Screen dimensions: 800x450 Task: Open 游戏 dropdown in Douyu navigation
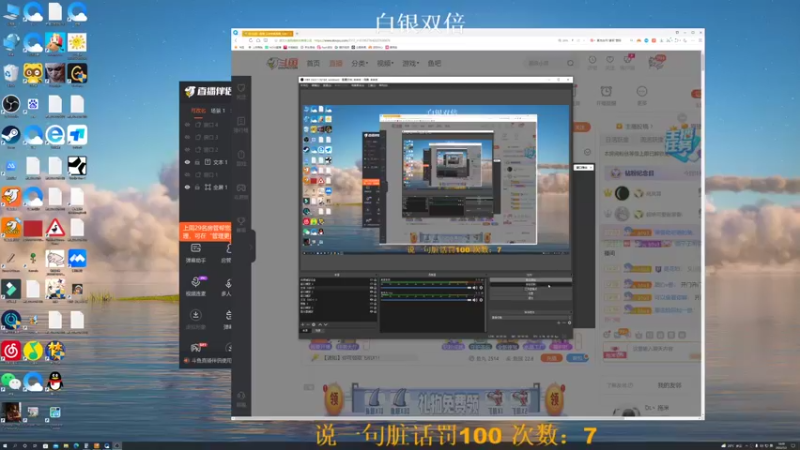410,63
